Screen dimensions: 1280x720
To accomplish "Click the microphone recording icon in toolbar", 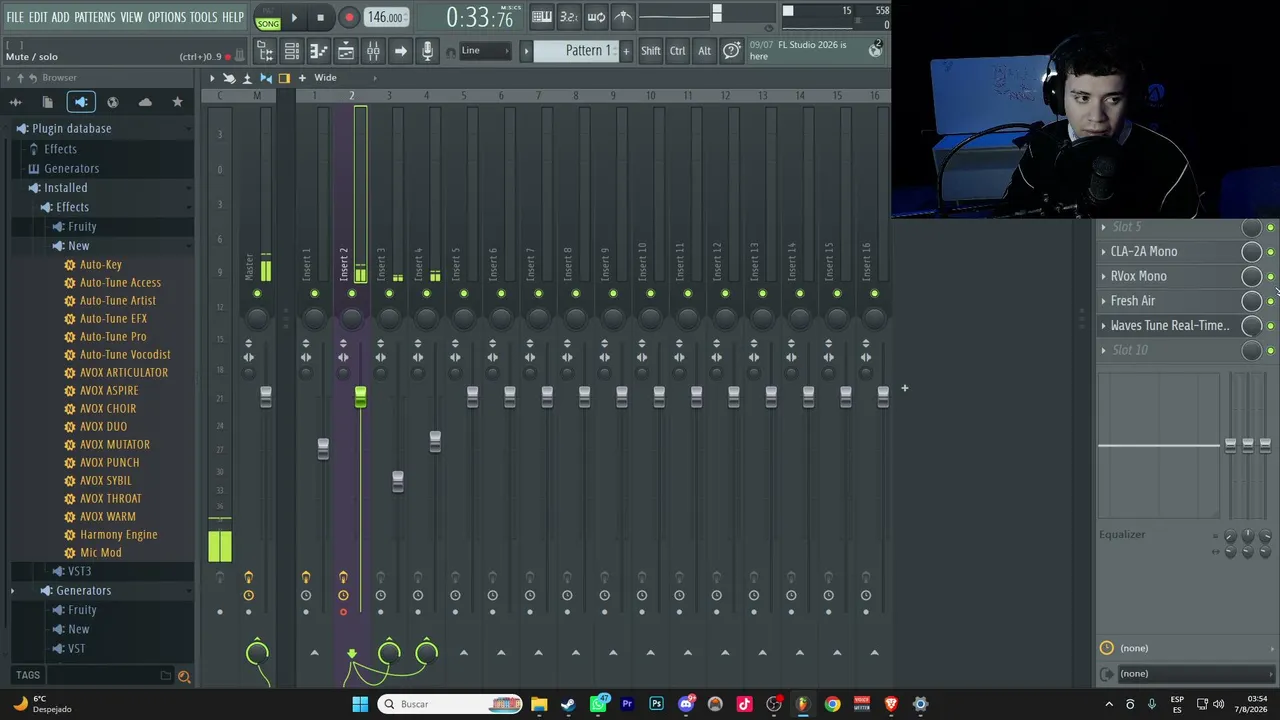I will click(x=427, y=51).
